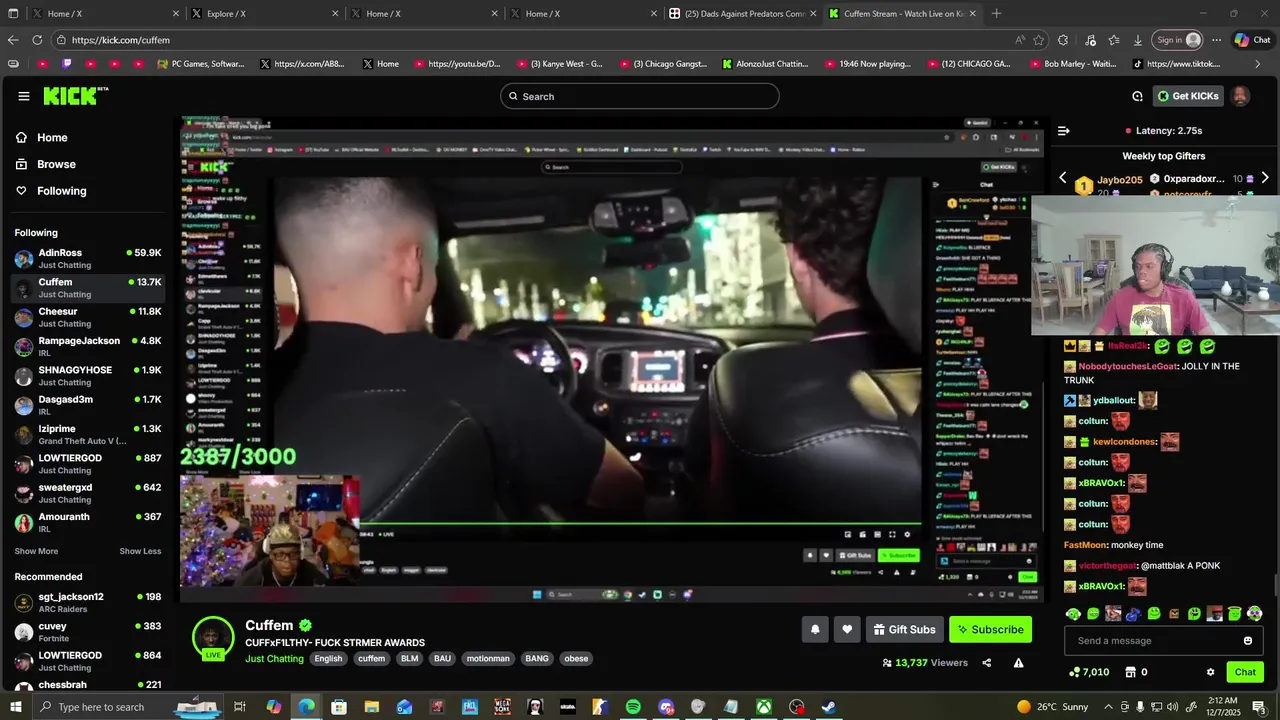
Task: Open the Kick sidebar hamburger menu
Action: 24,96
